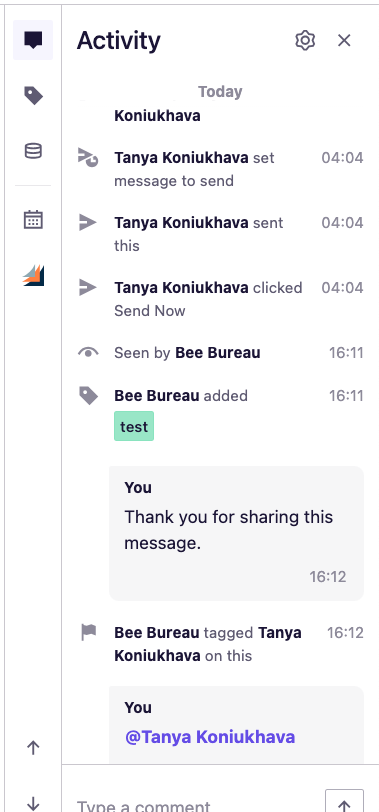The image size is (379, 812).
Task: Open the Activity comments sidebar icon
Action: coord(33,40)
